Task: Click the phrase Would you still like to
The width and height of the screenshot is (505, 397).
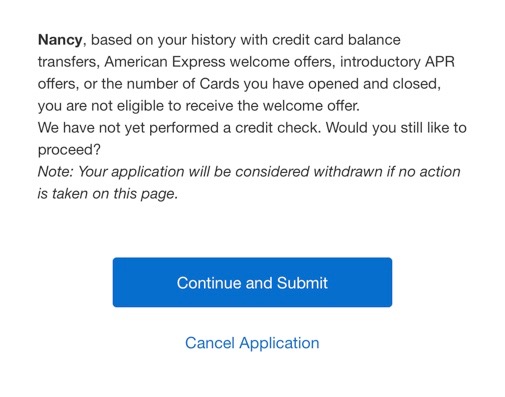Action: coord(396,128)
